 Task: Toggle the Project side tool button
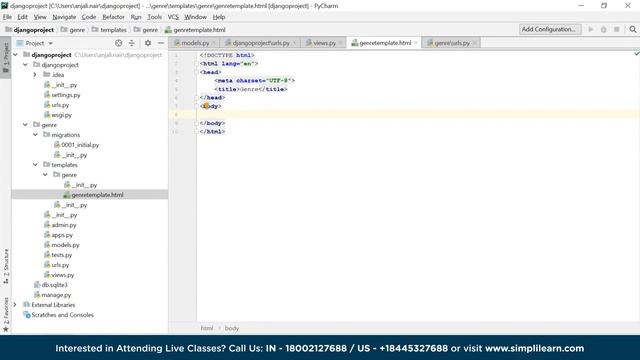pyautogui.click(x=6, y=57)
